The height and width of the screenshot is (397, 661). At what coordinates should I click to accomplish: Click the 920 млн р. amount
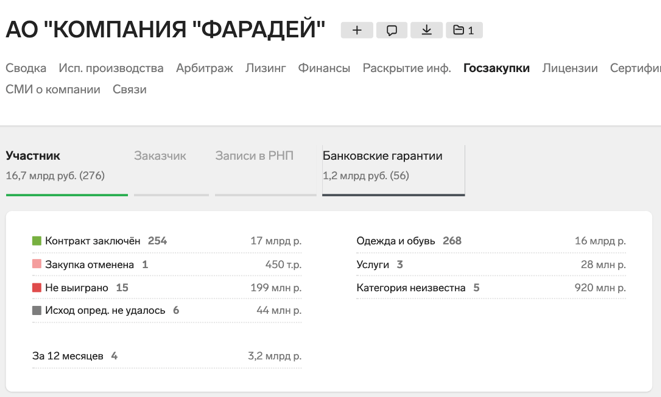tap(600, 287)
